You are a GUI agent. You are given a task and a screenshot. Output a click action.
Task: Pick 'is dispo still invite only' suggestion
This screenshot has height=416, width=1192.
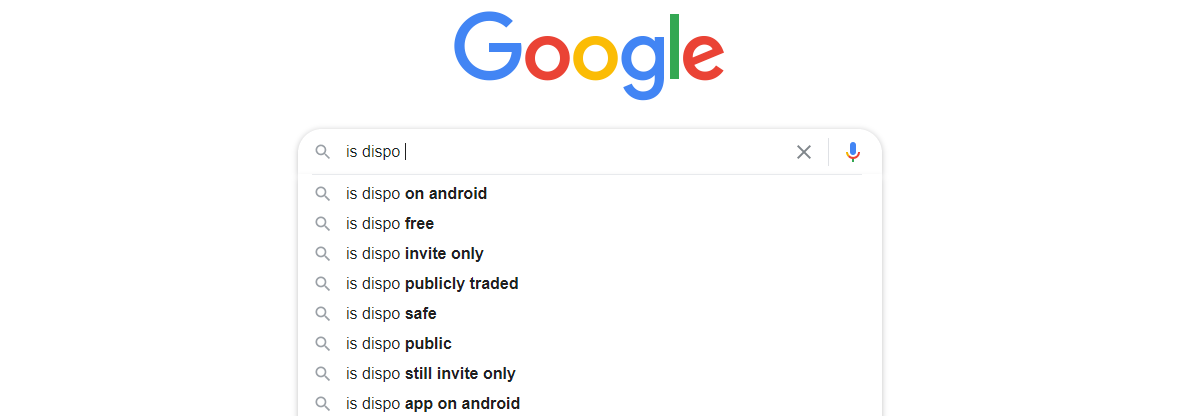tap(590, 373)
